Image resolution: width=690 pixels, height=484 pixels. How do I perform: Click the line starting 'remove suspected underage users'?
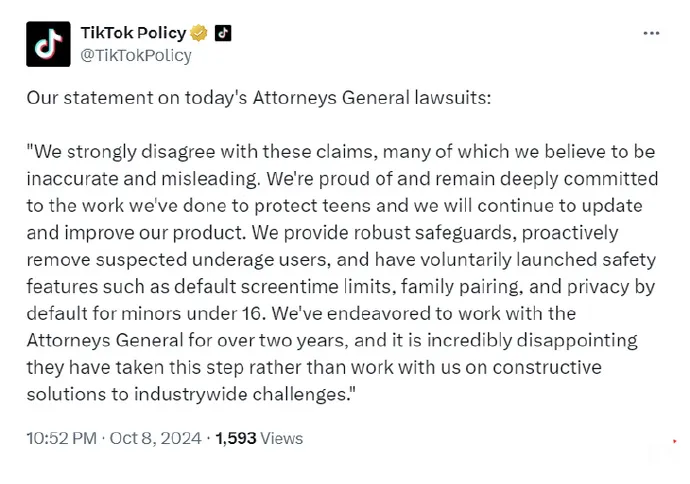pos(341,260)
